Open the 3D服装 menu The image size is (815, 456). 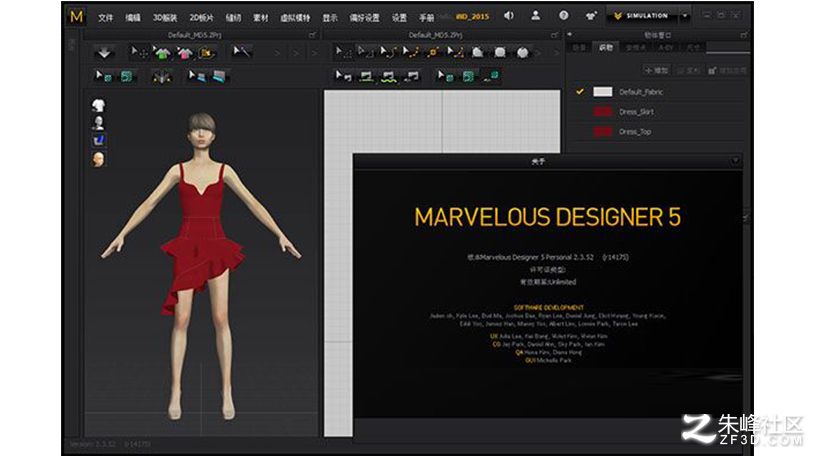click(x=165, y=18)
